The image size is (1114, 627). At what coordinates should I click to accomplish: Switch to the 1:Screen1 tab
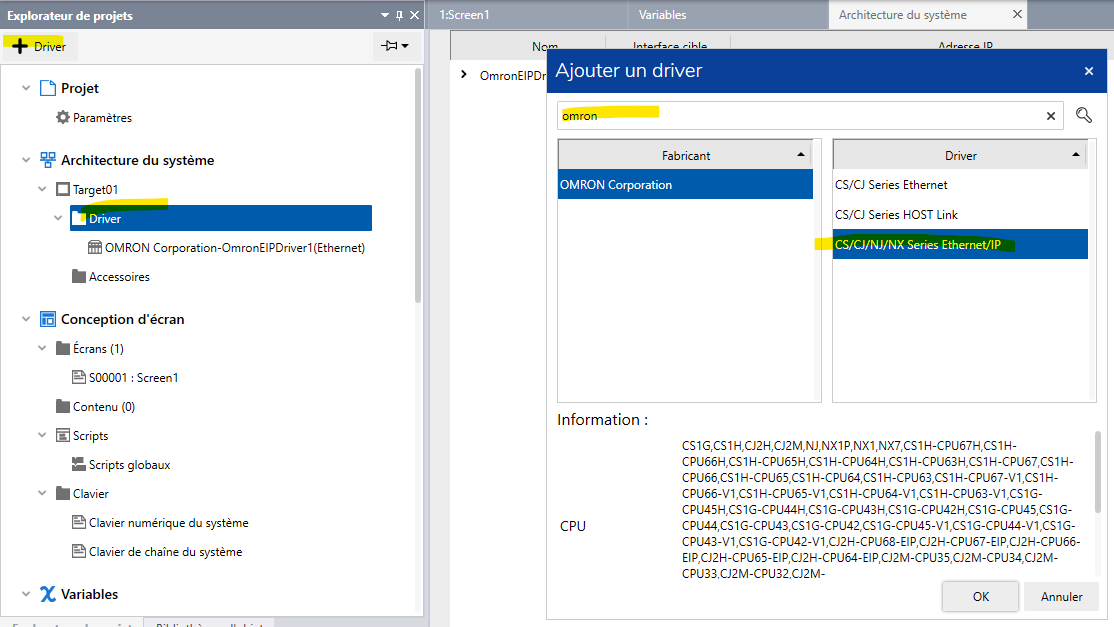coord(527,15)
